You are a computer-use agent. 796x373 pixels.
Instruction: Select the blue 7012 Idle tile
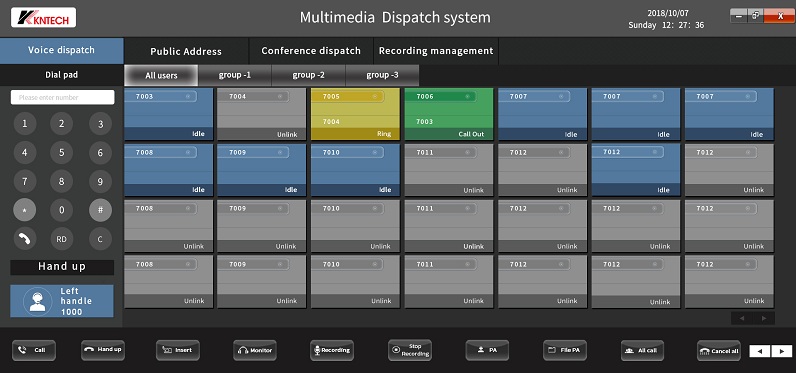coord(636,170)
